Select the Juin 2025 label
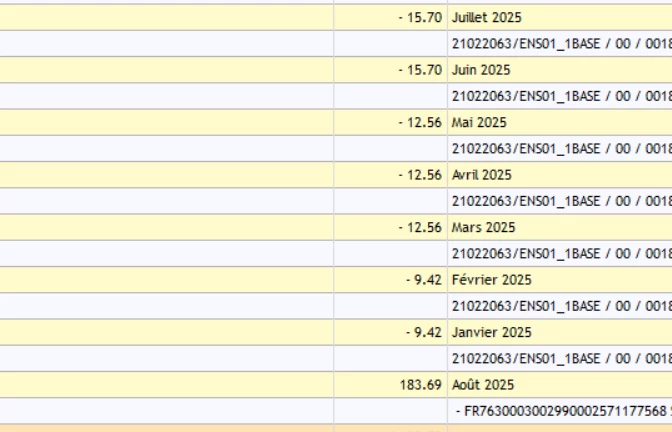This screenshot has height=432, width=672. point(481,70)
